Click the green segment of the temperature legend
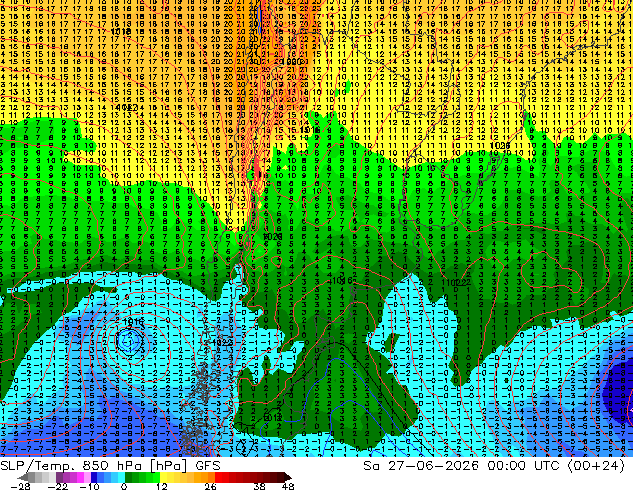Viewport: 634px width, 490px height. pos(142,477)
